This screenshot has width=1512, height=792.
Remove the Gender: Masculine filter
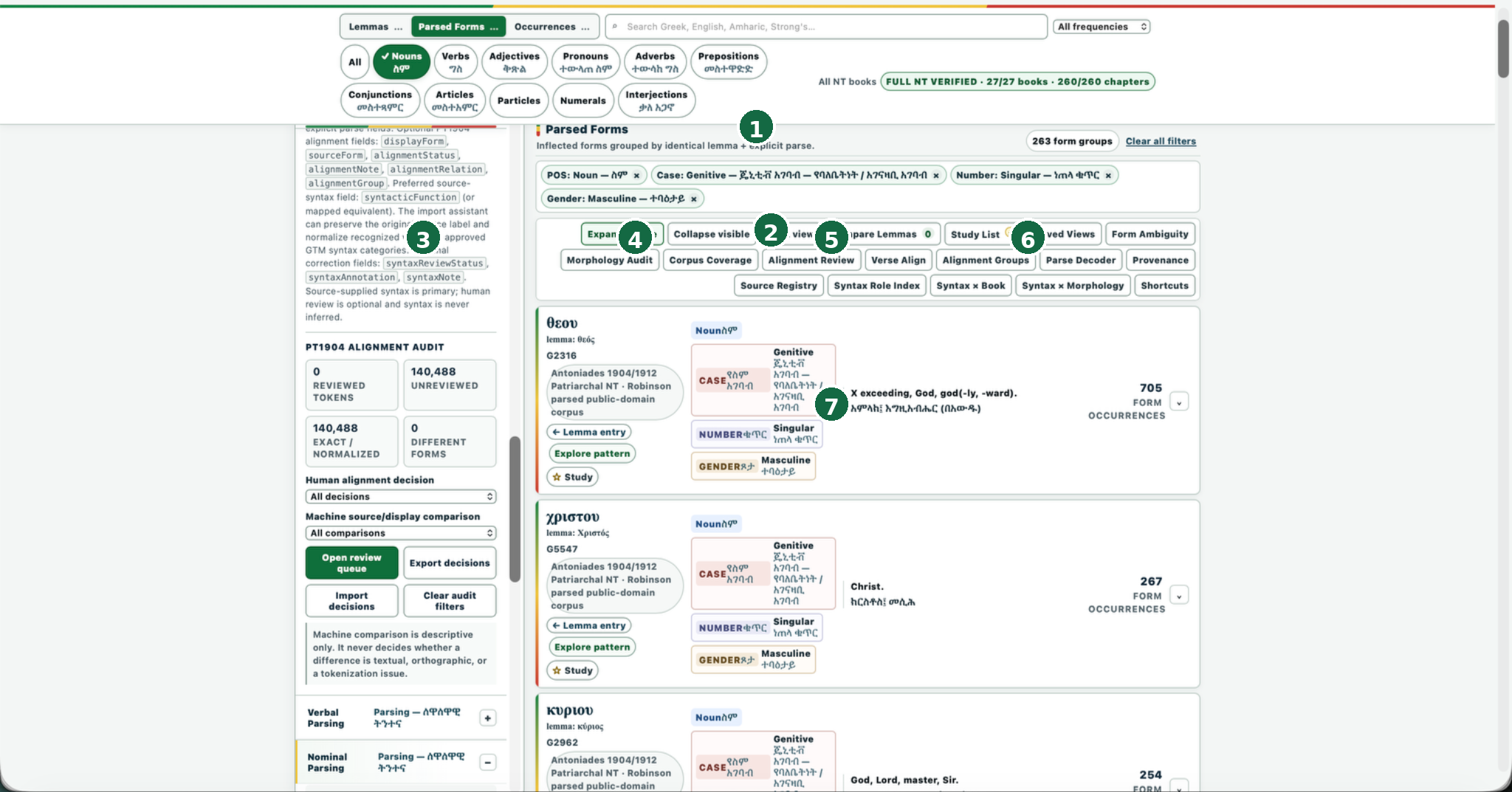pyautogui.click(x=694, y=199)
